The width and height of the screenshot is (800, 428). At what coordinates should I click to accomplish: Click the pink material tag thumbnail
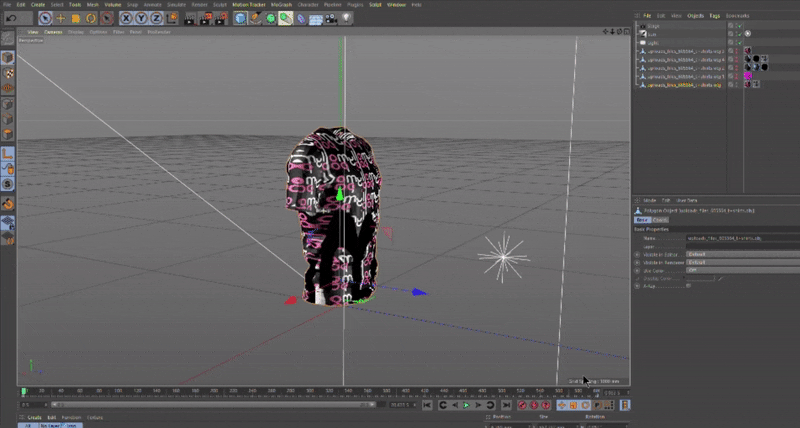pos(746,76)
